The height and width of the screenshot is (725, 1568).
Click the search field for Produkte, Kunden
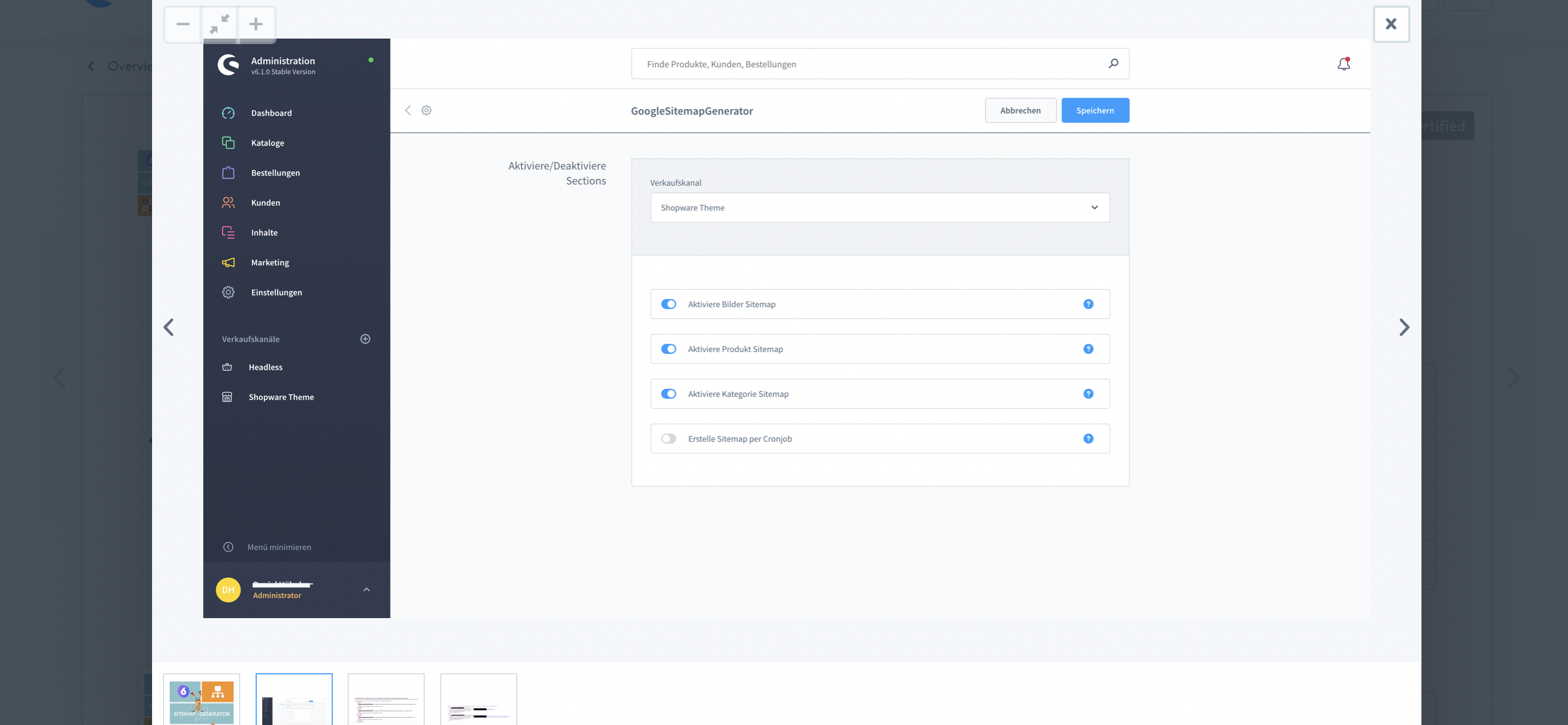(x=879, y=64)
